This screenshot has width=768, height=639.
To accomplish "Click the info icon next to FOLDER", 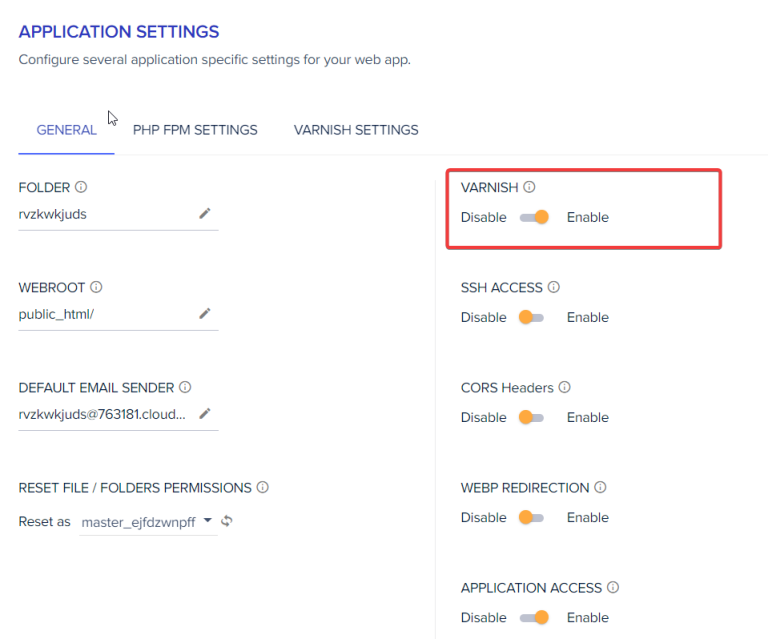I will pos(81,187).
